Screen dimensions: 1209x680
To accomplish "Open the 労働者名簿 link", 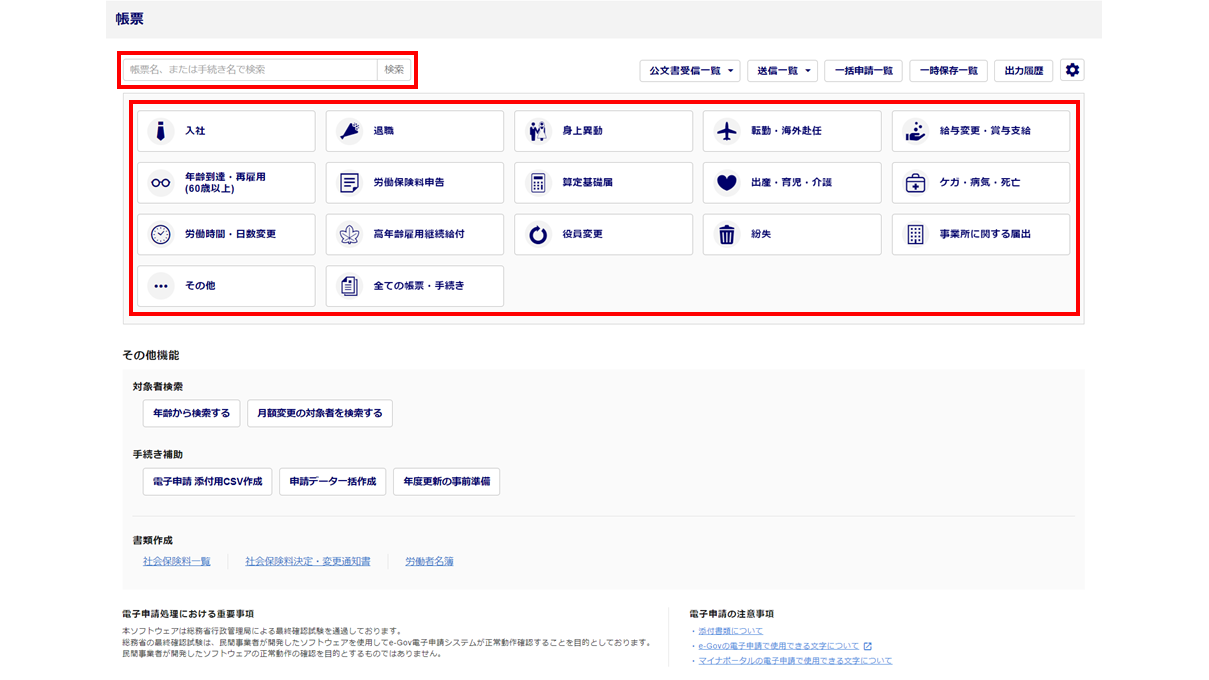I will click(x=429, y=562).
